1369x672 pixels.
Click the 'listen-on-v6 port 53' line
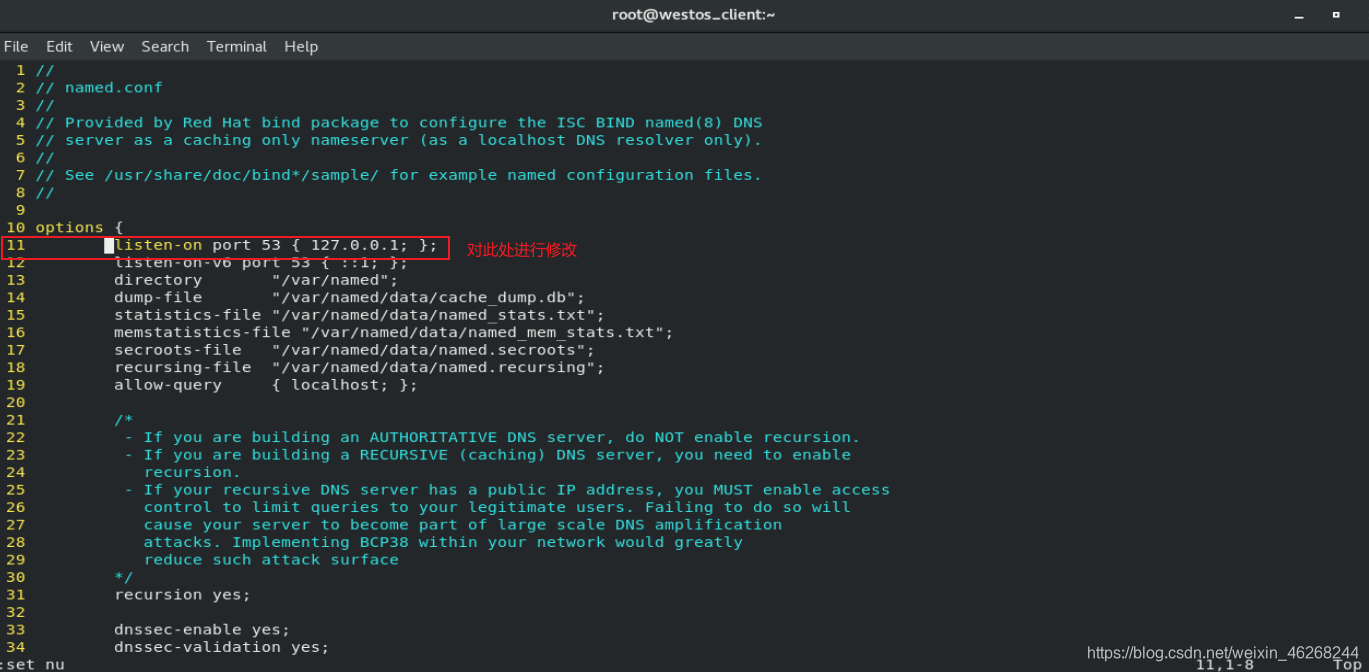point(261,262)
